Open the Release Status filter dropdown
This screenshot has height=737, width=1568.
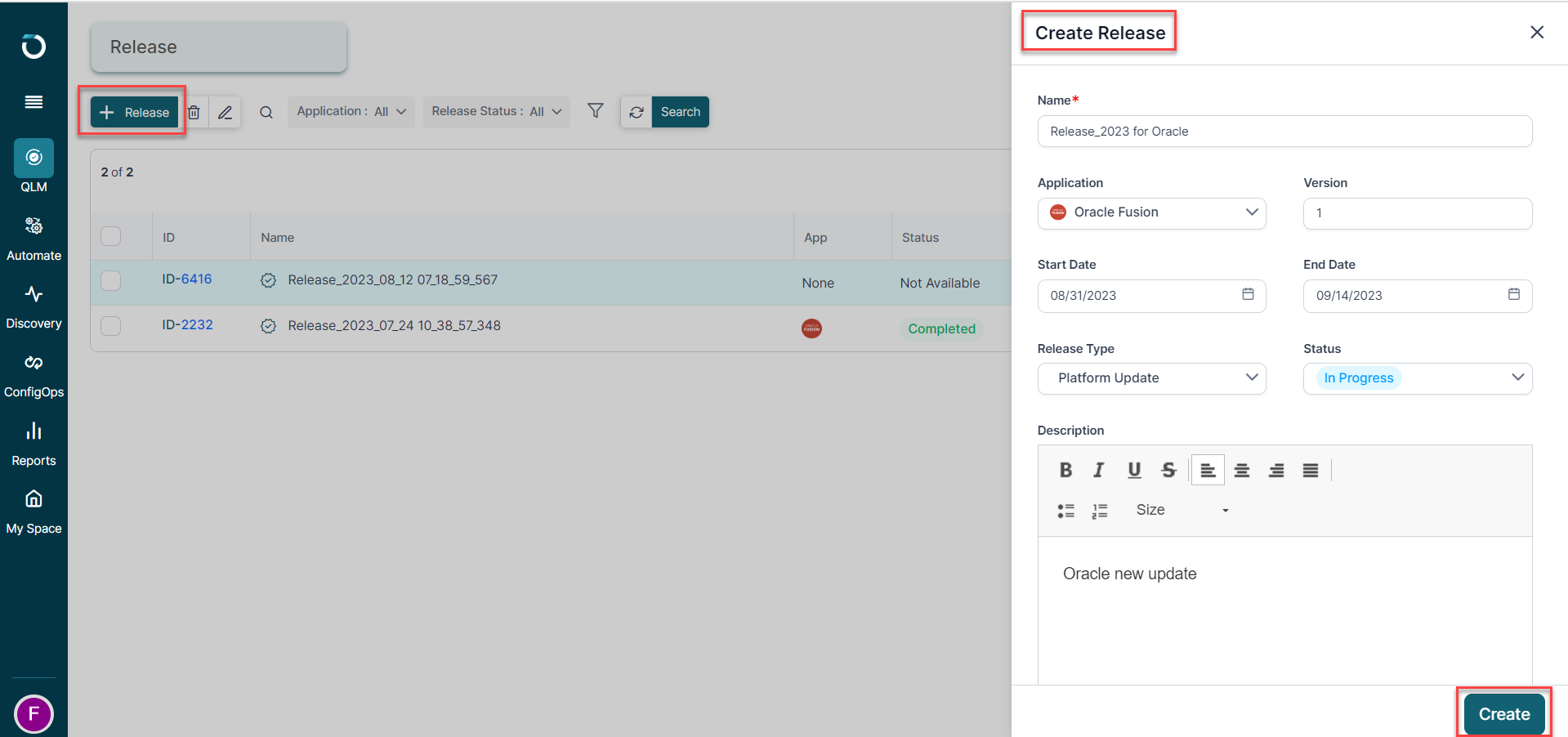(x=497, y=112)
